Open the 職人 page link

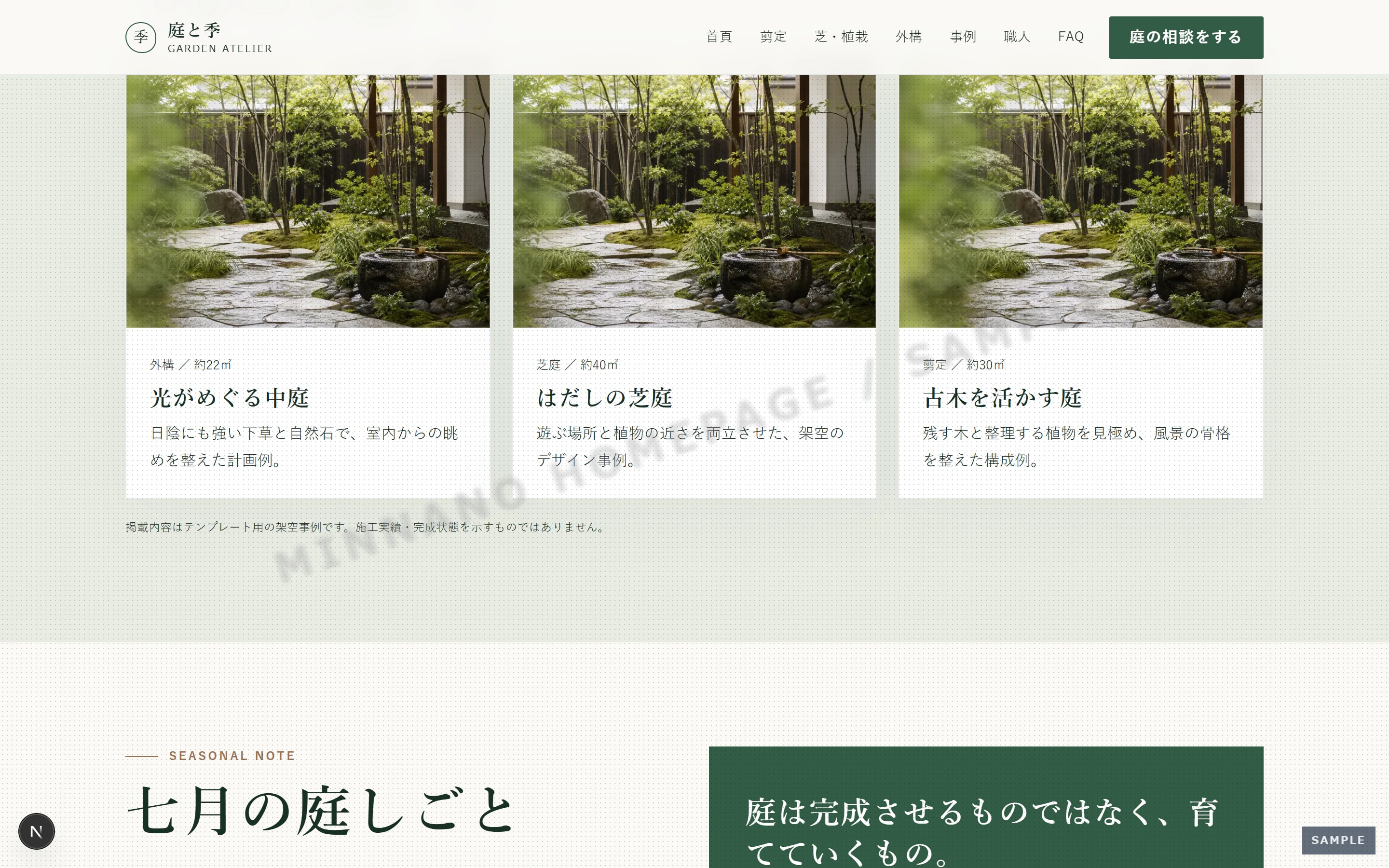pos(1017,37)
